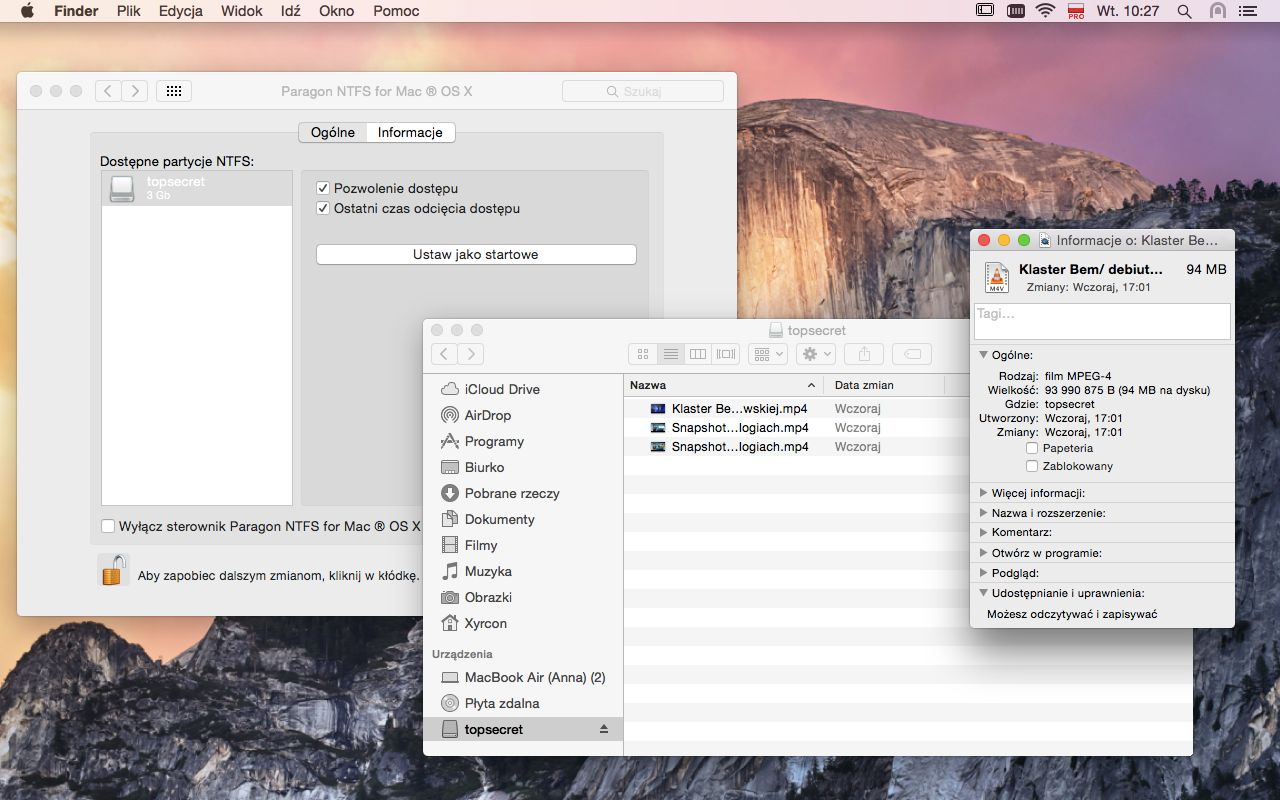Click the Finder edit tags button
Image resolution: width=1280 pixels, height=800 pixels.
(x=911, y=354)
